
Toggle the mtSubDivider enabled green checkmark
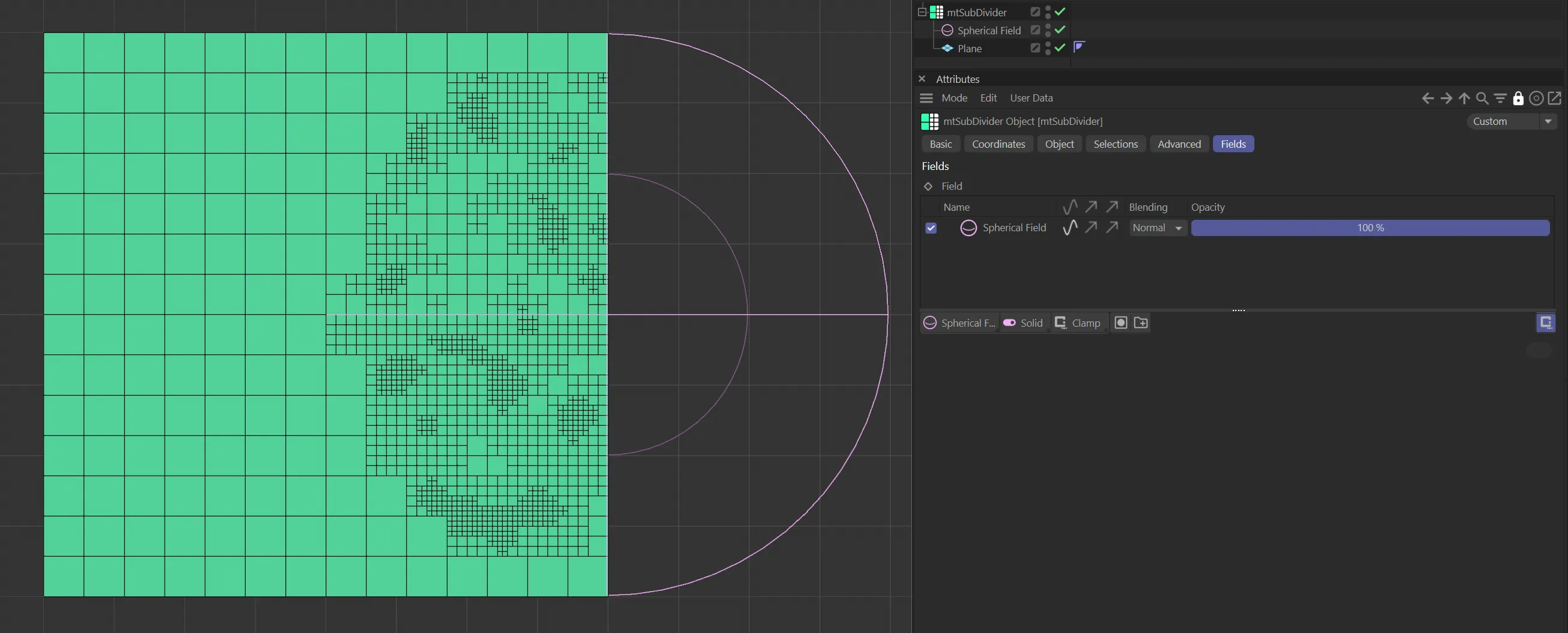pos(1060,11)
